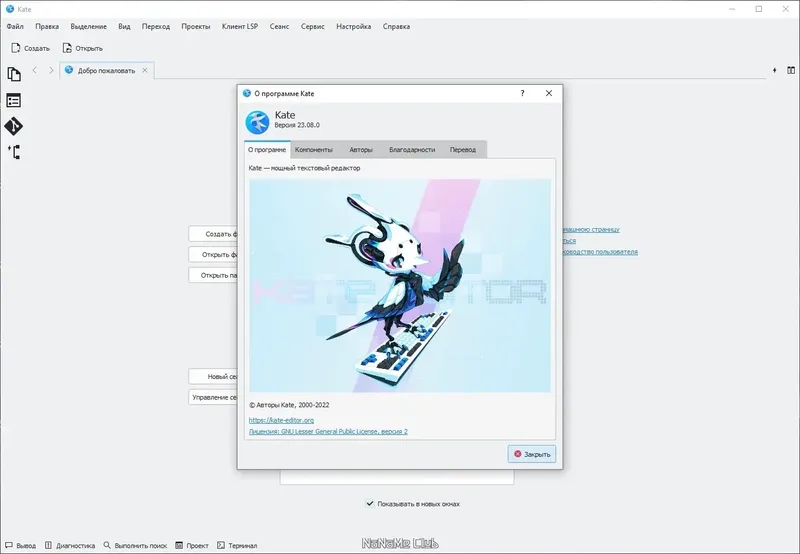Toggle Показывать в новых окнах checkbox
This screenshot has width=800, height=554.
(x=370, y=503)
